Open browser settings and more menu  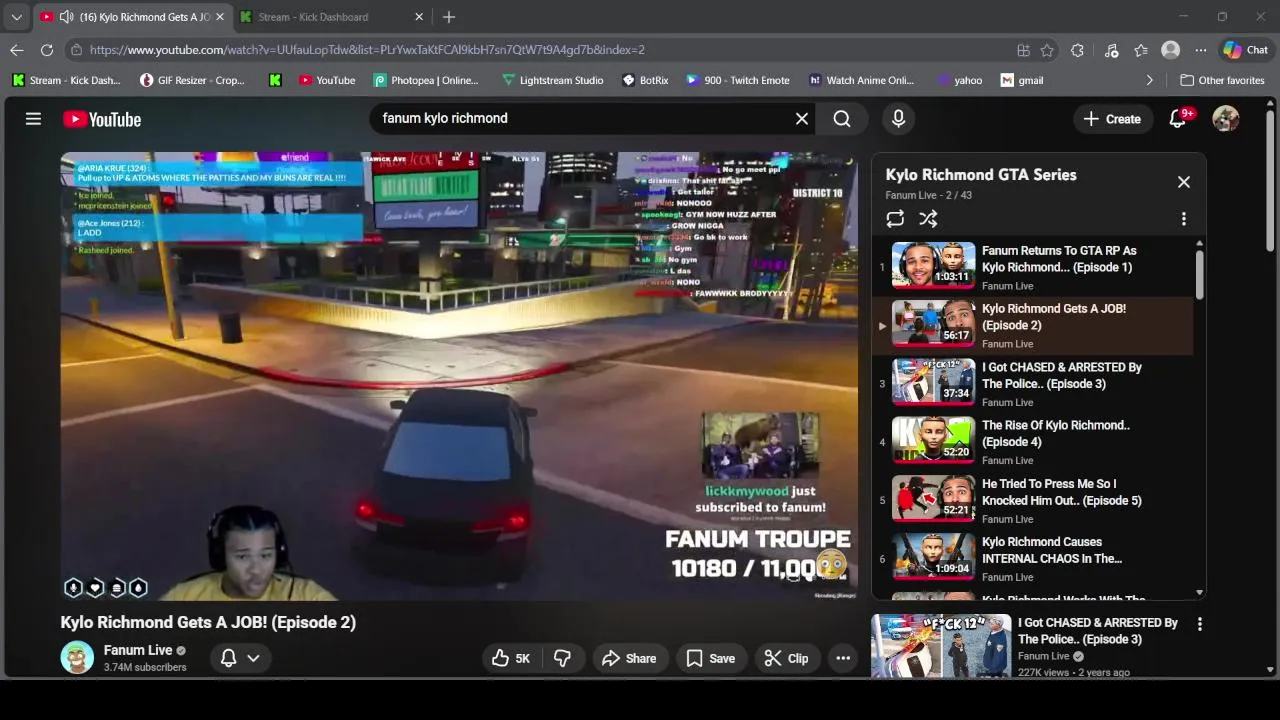tap(1200, 50)
